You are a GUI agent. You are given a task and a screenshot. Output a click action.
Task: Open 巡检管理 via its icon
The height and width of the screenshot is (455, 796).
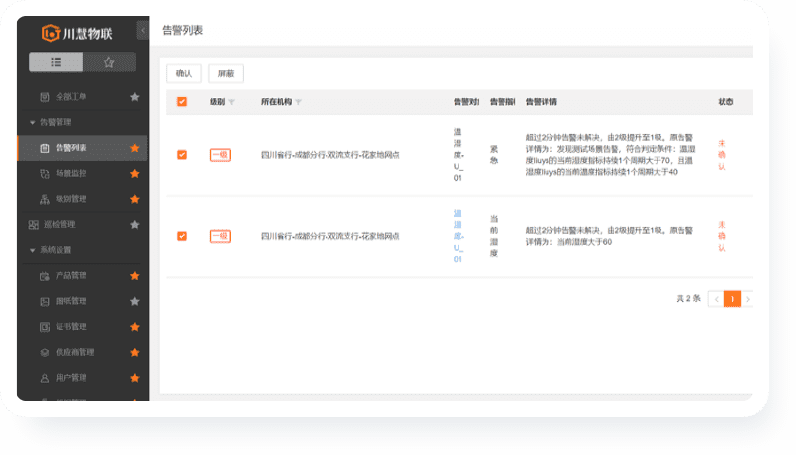pos(34,224)
